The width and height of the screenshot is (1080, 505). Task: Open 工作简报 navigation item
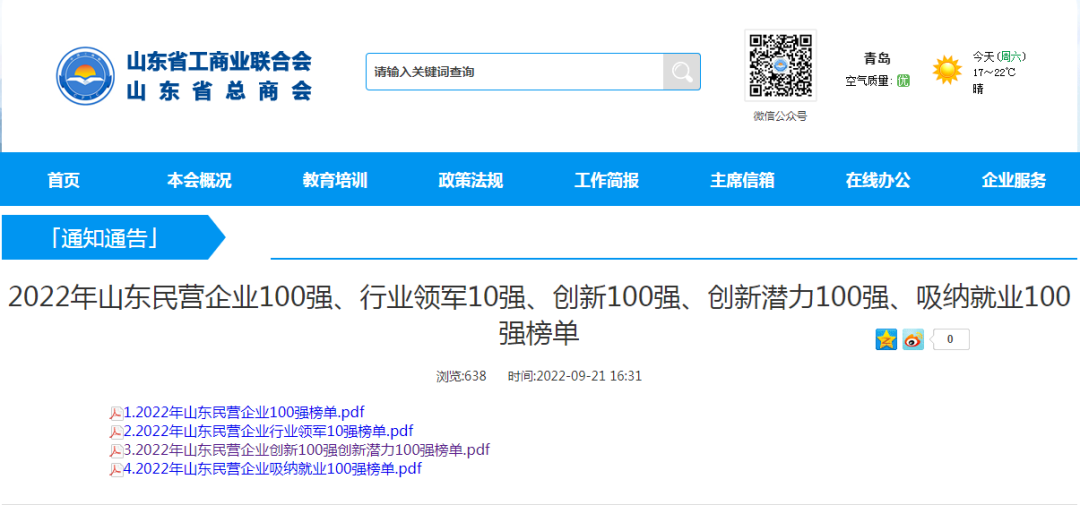tap(606, 181)
